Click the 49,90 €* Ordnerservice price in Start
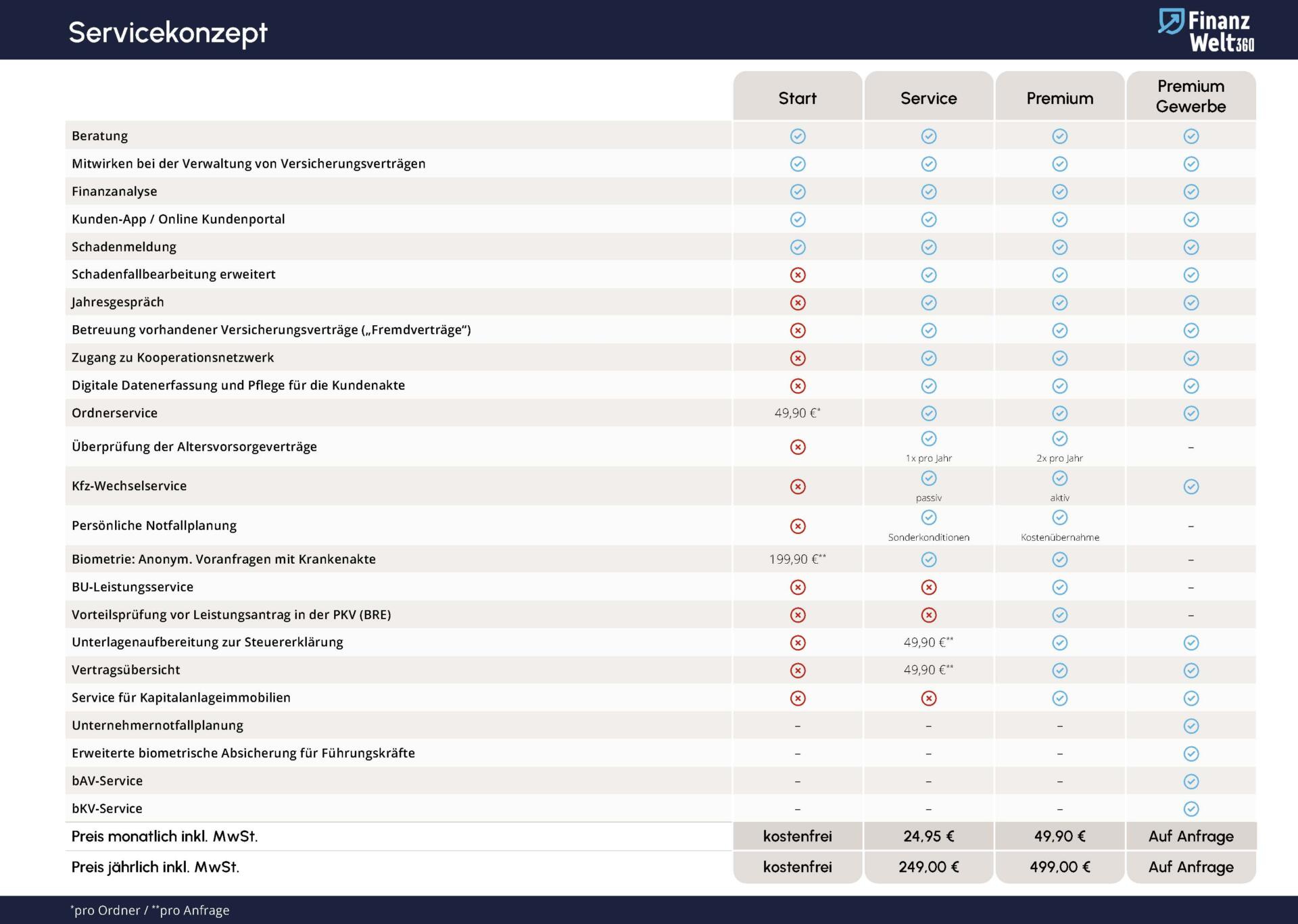Image resolution: width=1298 pixels, height=924 pixels. 798,413
